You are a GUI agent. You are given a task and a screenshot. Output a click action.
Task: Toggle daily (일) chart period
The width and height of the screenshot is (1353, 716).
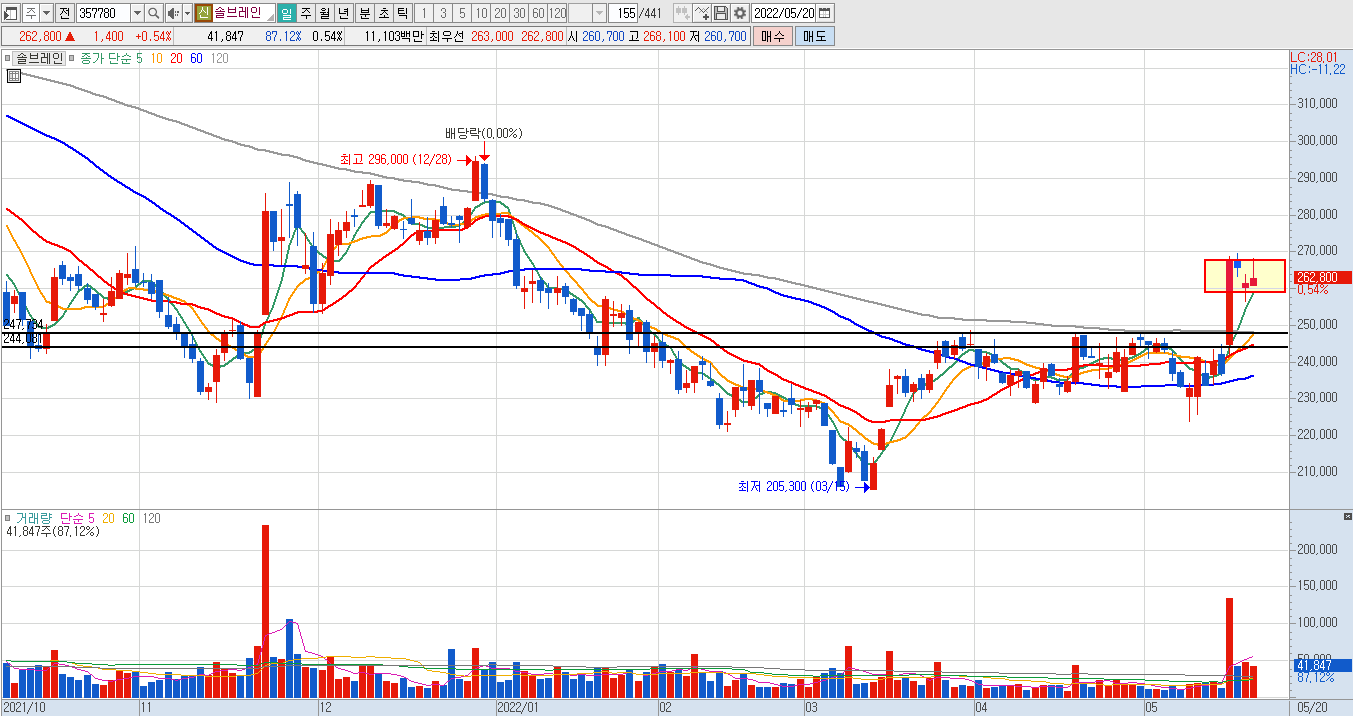(287, 13)
